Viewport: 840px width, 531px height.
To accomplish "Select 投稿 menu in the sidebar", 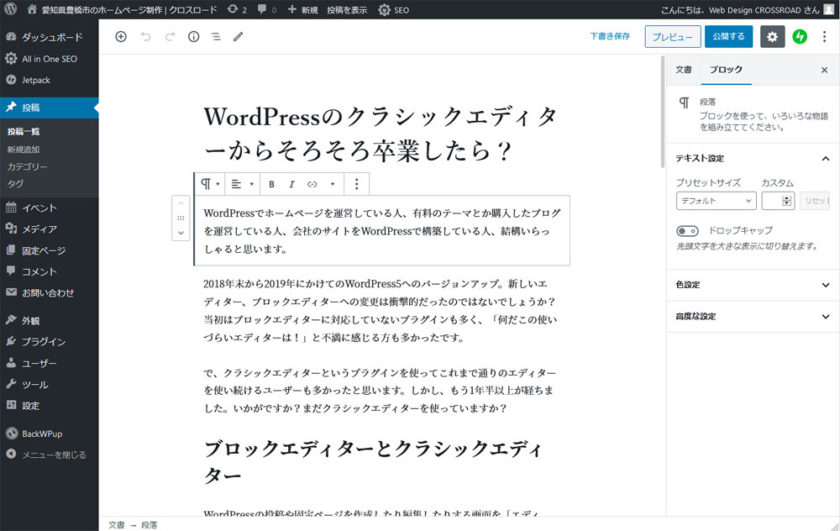I will tap(49, 107).
